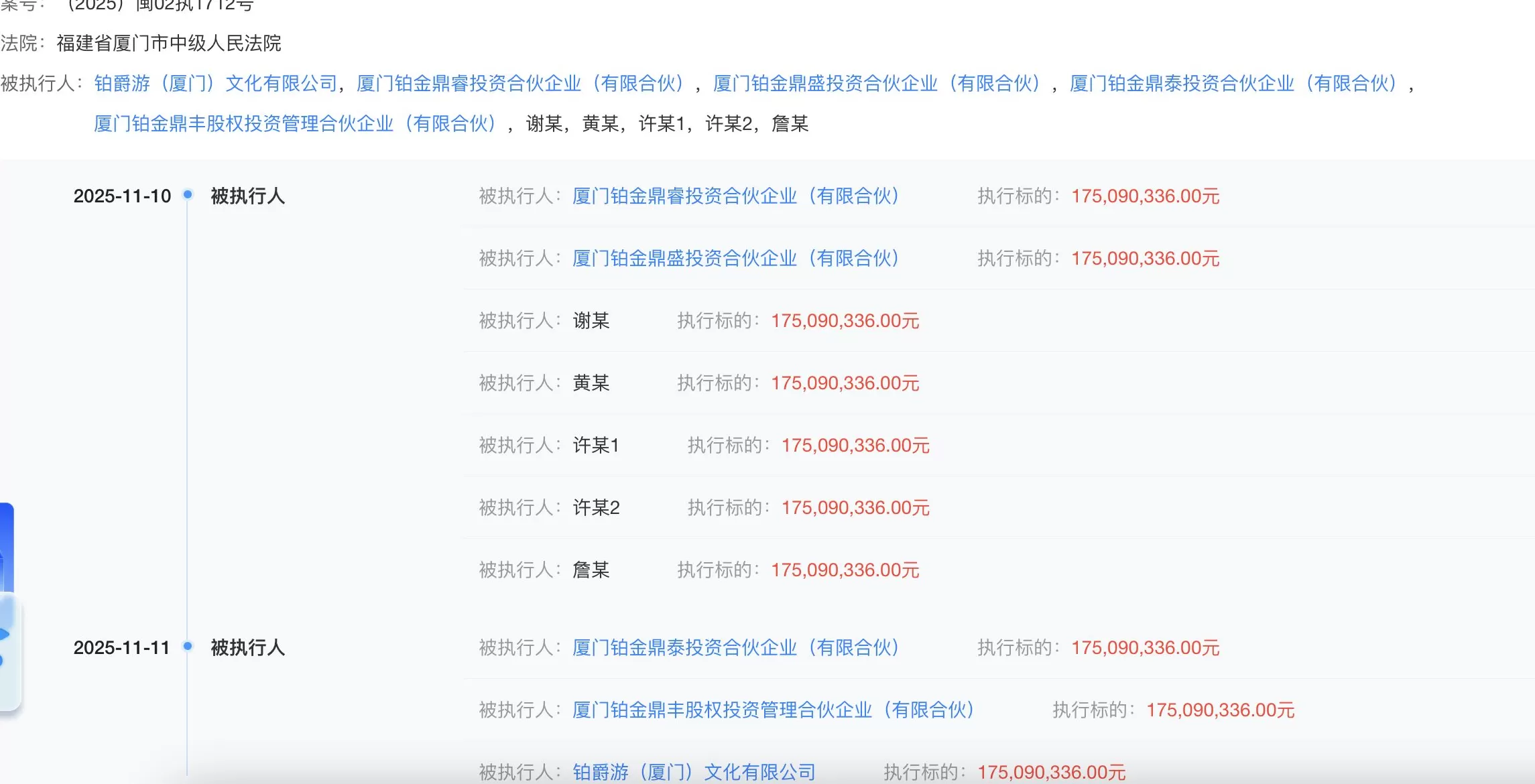The image size is (1535, 784).
Task: Click 厦门铂金鼎泰 link under 2025-11-11
Action: coord(735,648)
